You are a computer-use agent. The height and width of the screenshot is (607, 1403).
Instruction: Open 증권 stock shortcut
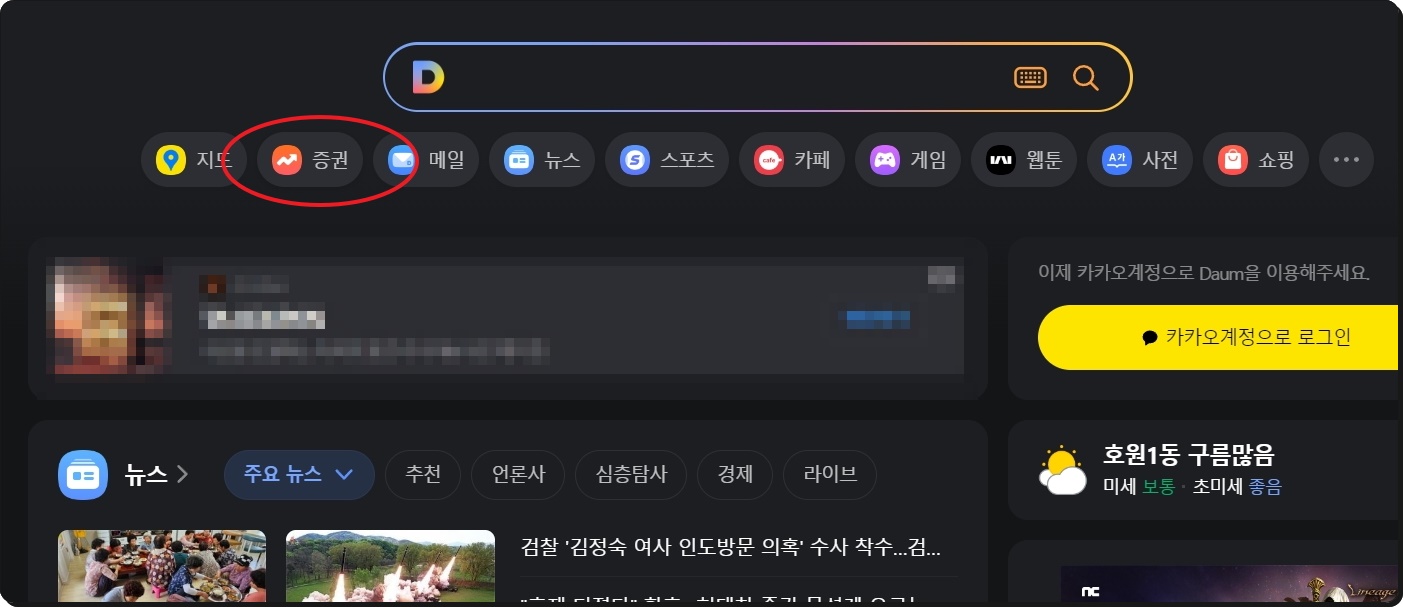[310, 160]
